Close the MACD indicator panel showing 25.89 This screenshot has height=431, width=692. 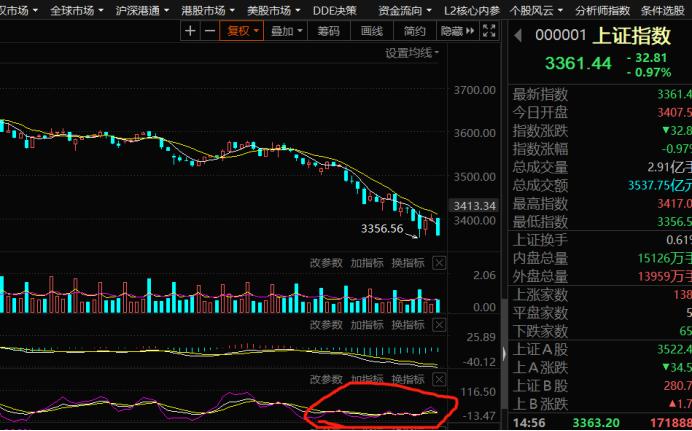[439, 324]
